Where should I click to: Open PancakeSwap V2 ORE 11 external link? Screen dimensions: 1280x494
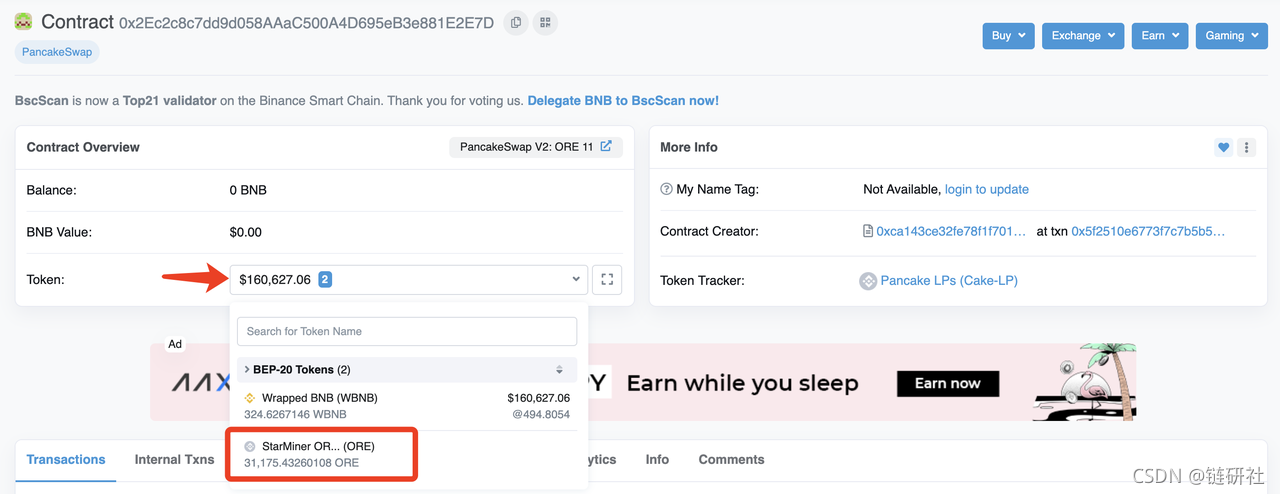point(606,147)
